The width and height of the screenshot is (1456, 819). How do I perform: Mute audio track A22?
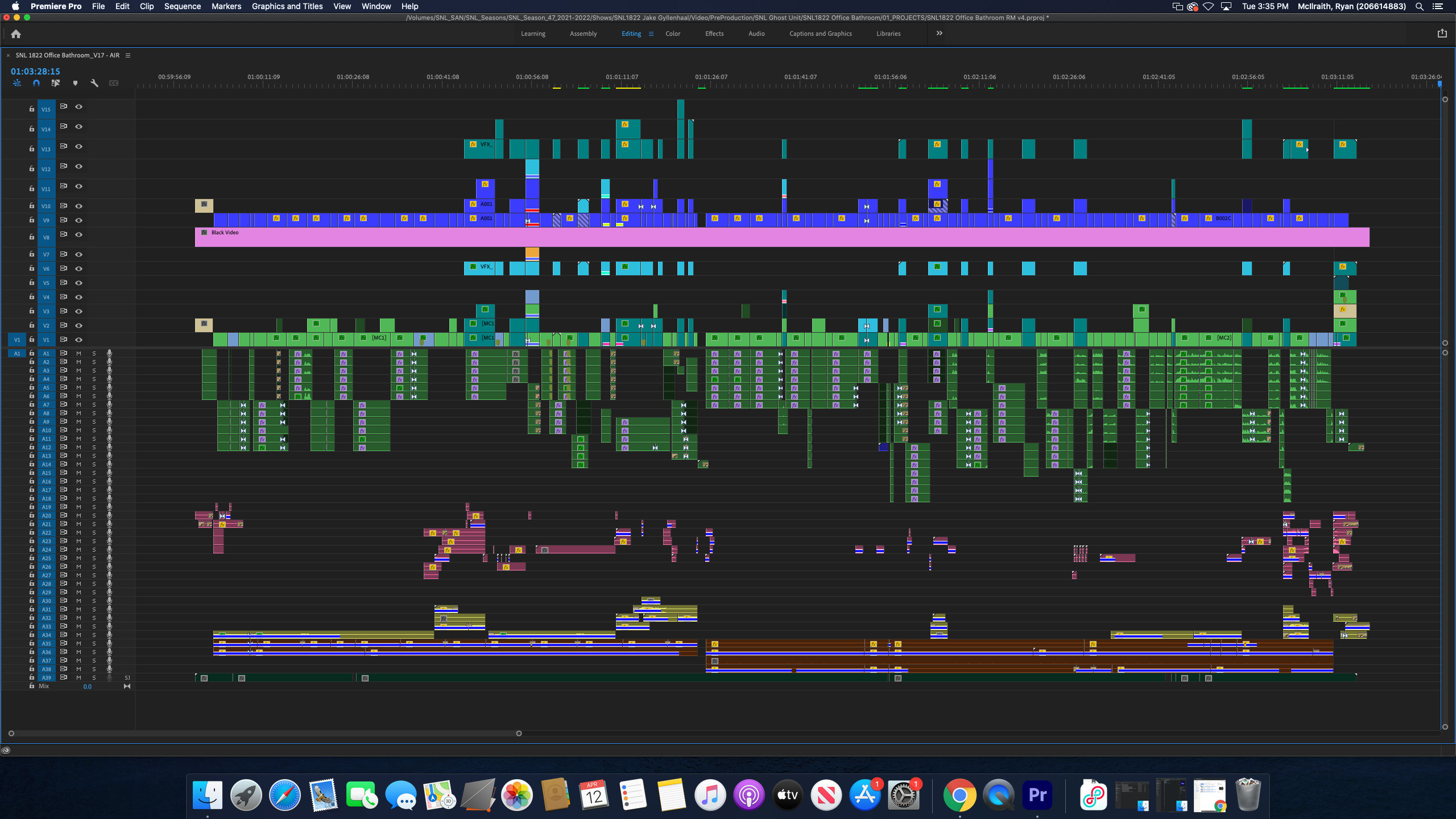[78, 532]
